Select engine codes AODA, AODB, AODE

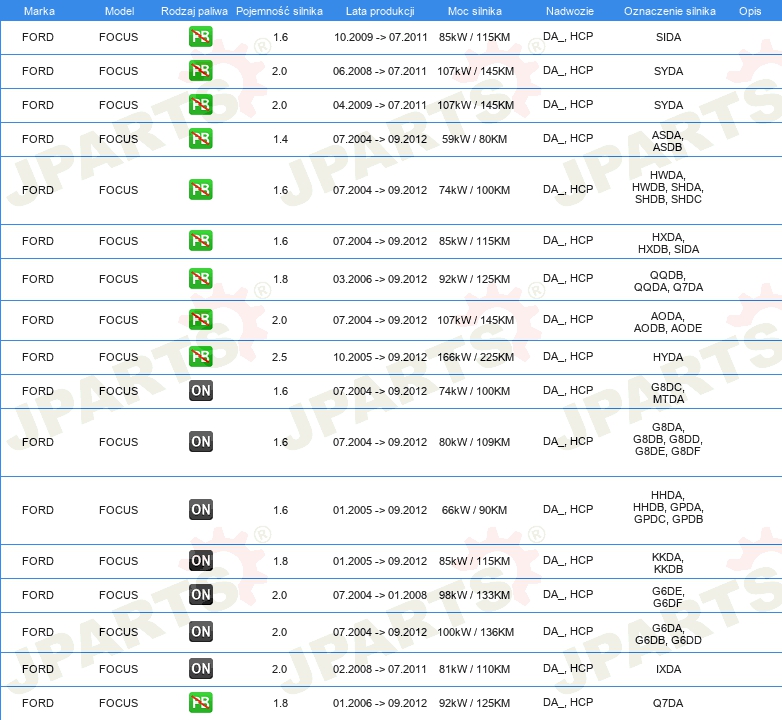pos(668,322)
